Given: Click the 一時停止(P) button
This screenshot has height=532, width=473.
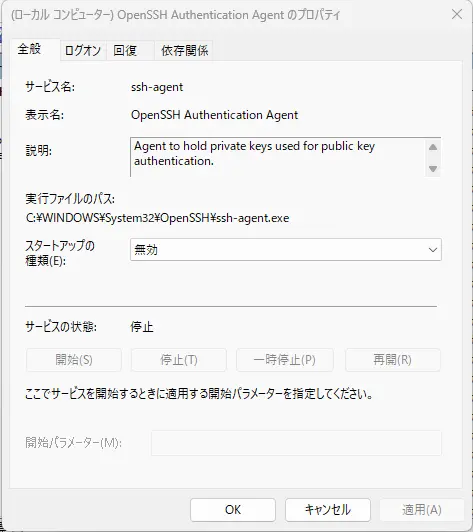Looking at the screenshot, I should [x=285, y=360].
